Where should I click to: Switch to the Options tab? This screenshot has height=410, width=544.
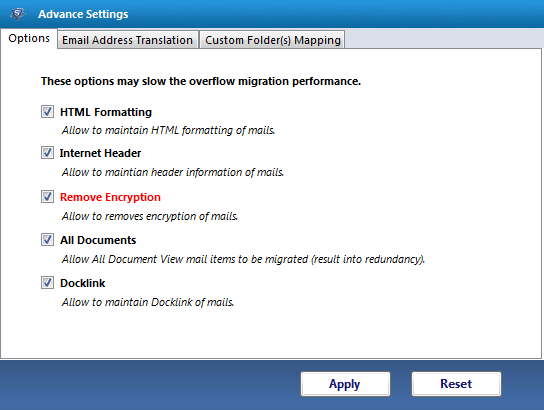click(x=29, y=39)
